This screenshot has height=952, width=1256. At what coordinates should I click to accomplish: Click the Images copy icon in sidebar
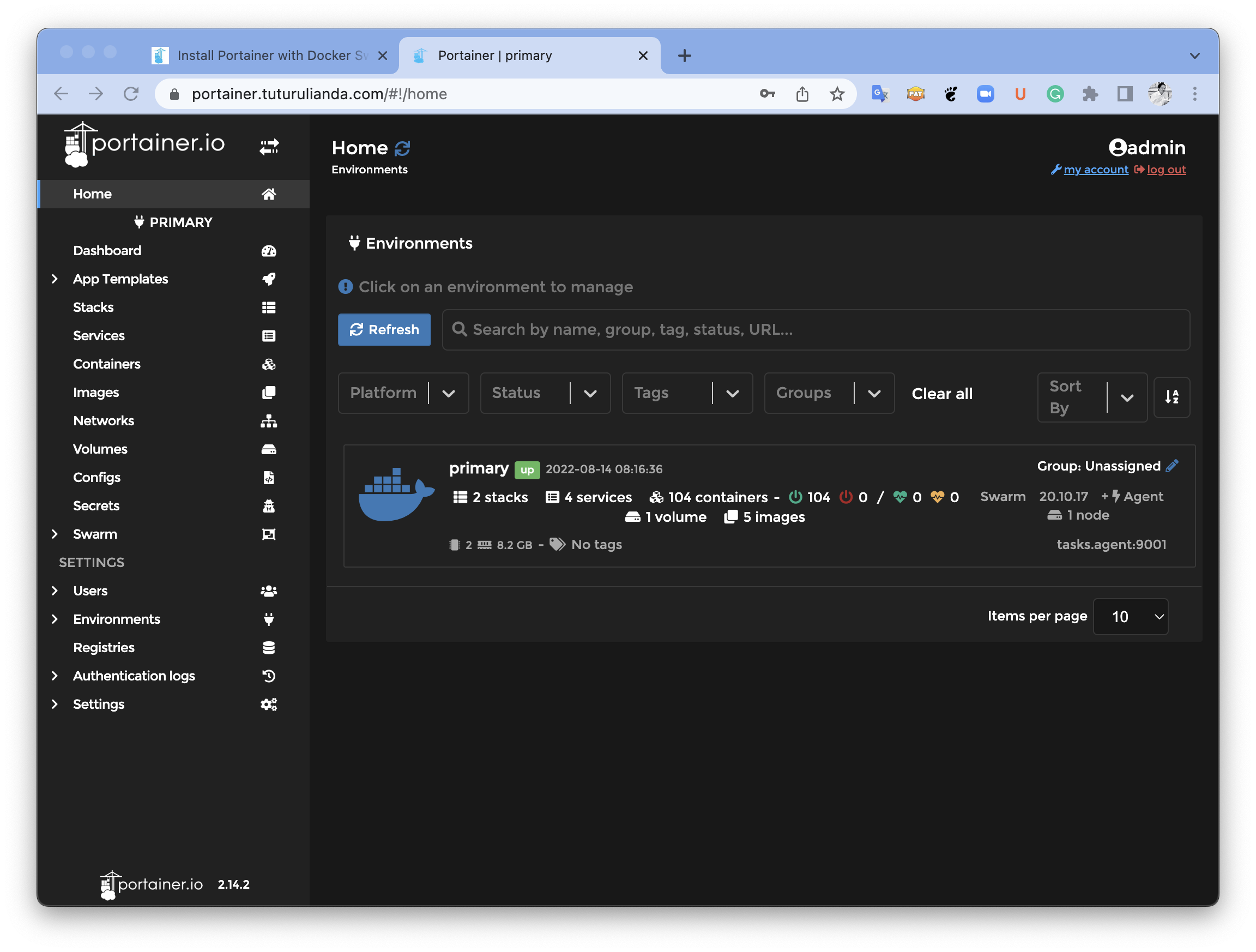tap(269, 393)
